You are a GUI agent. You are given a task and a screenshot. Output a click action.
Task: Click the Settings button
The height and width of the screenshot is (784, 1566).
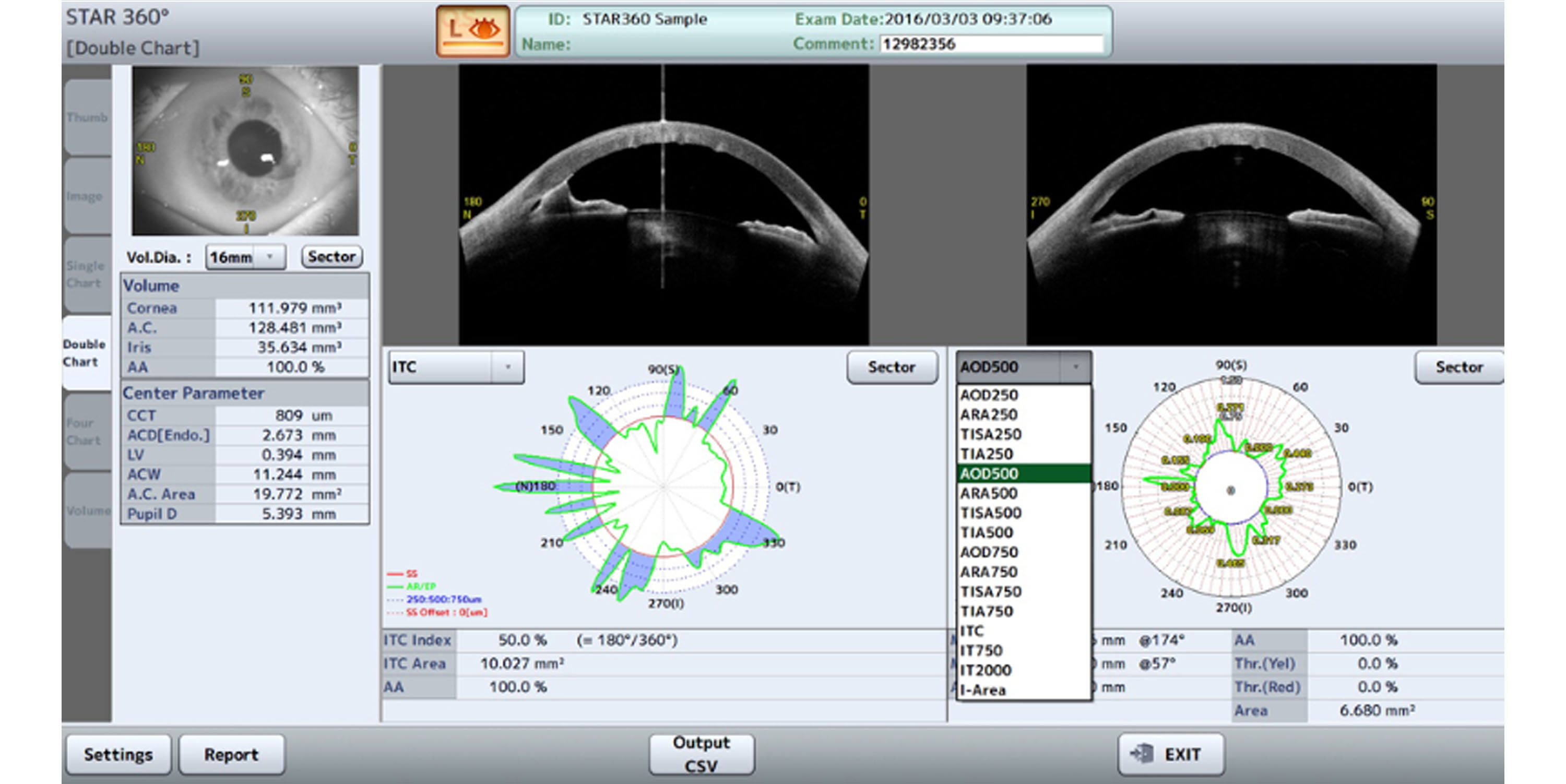(x=118, y=754)
